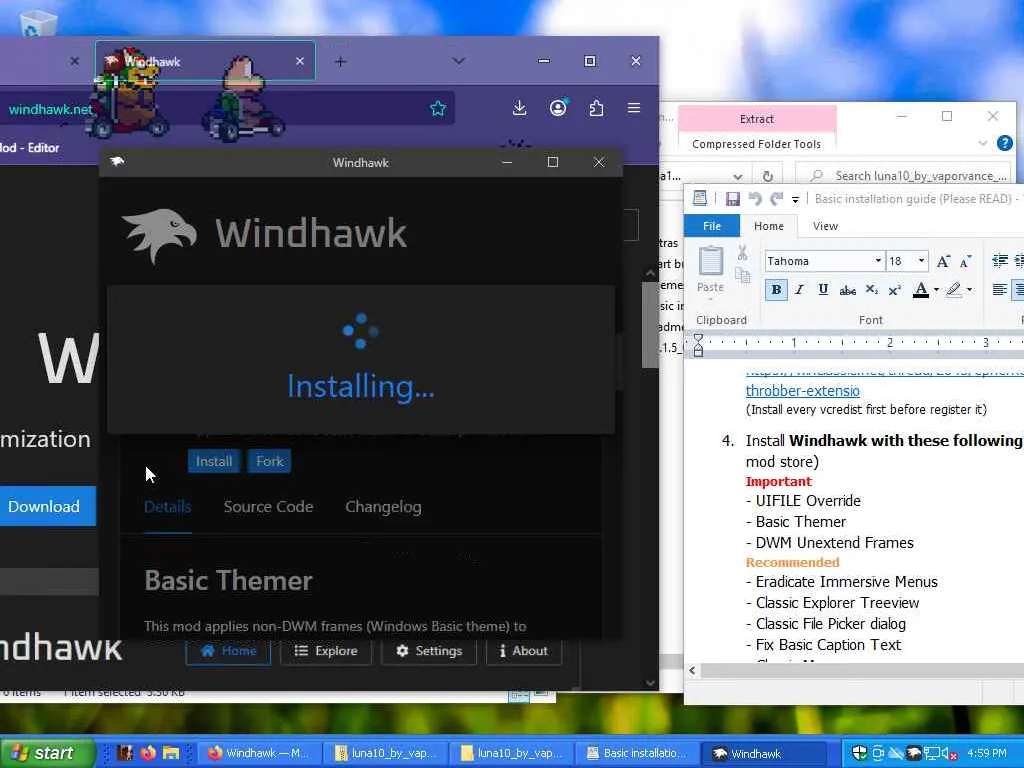
Task: Open the Windhawk Explore button
Action: click(326, 651)
